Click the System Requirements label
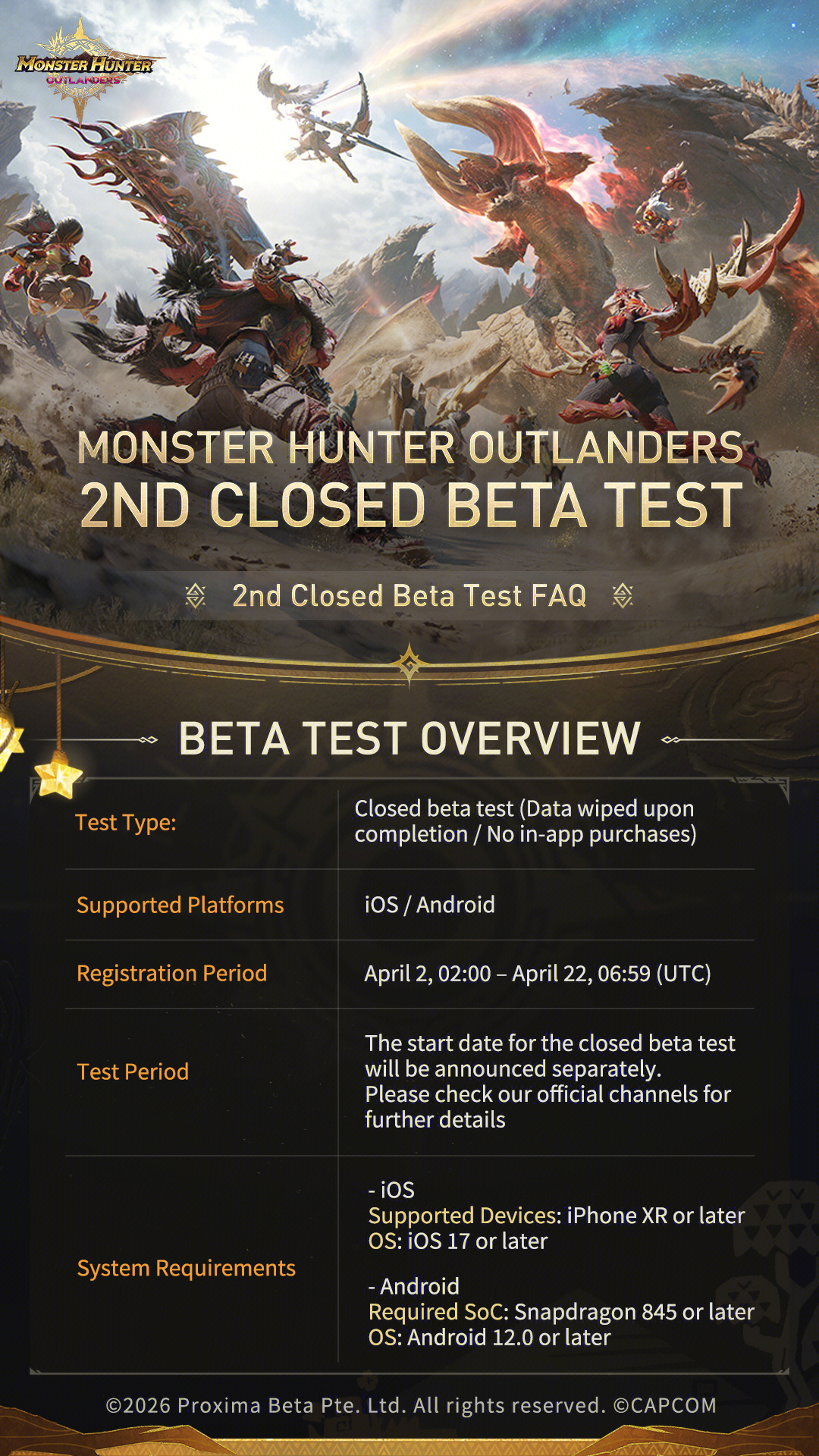 [x=187, y=1268]
